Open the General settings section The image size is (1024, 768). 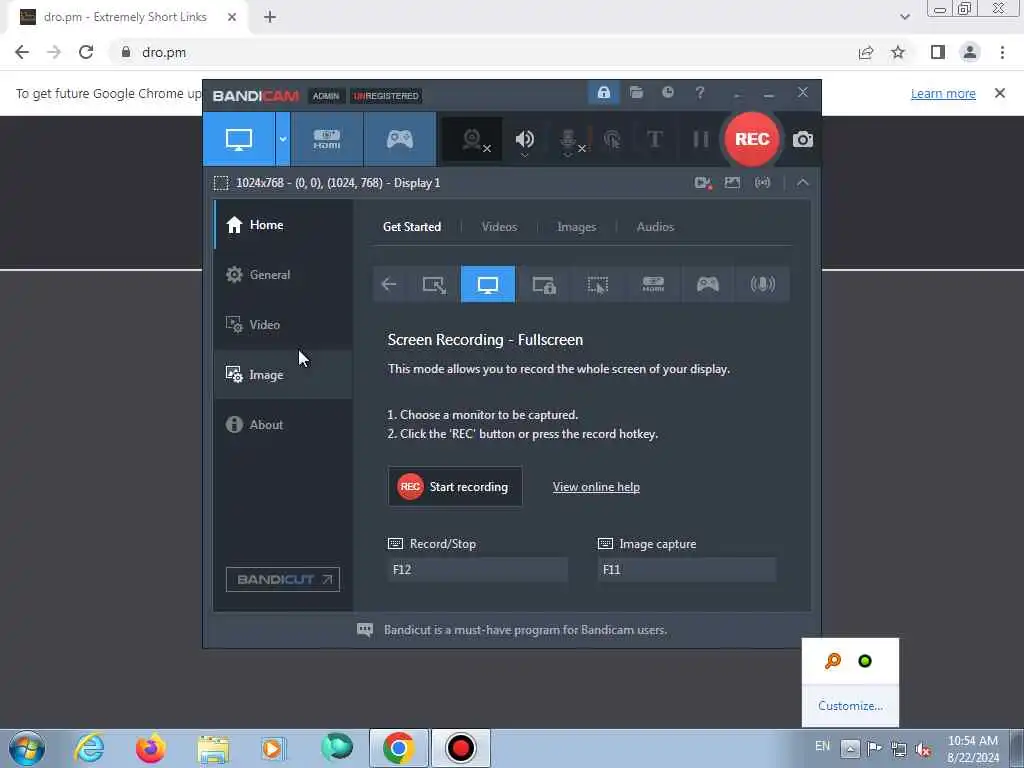coord(283,274)
